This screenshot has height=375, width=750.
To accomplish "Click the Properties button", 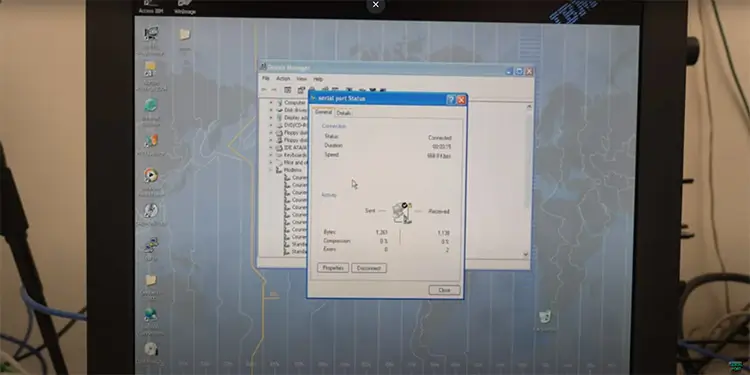I will pyautogui.click(x=333, y=268).
